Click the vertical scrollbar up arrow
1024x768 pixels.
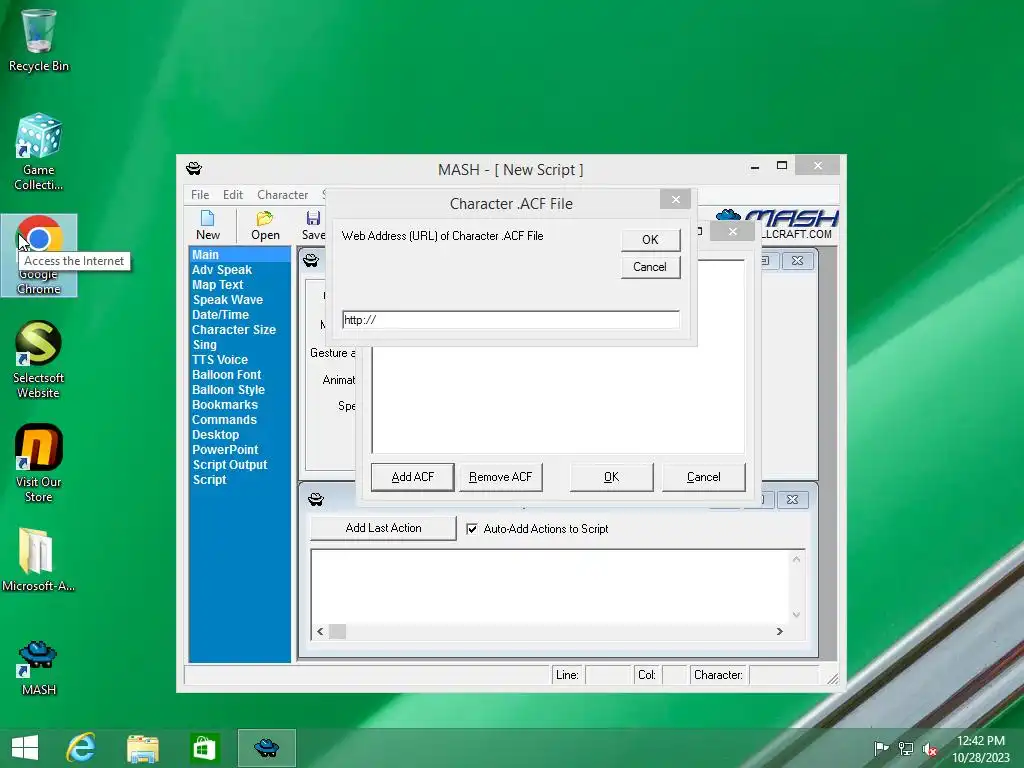pos(796,559)
